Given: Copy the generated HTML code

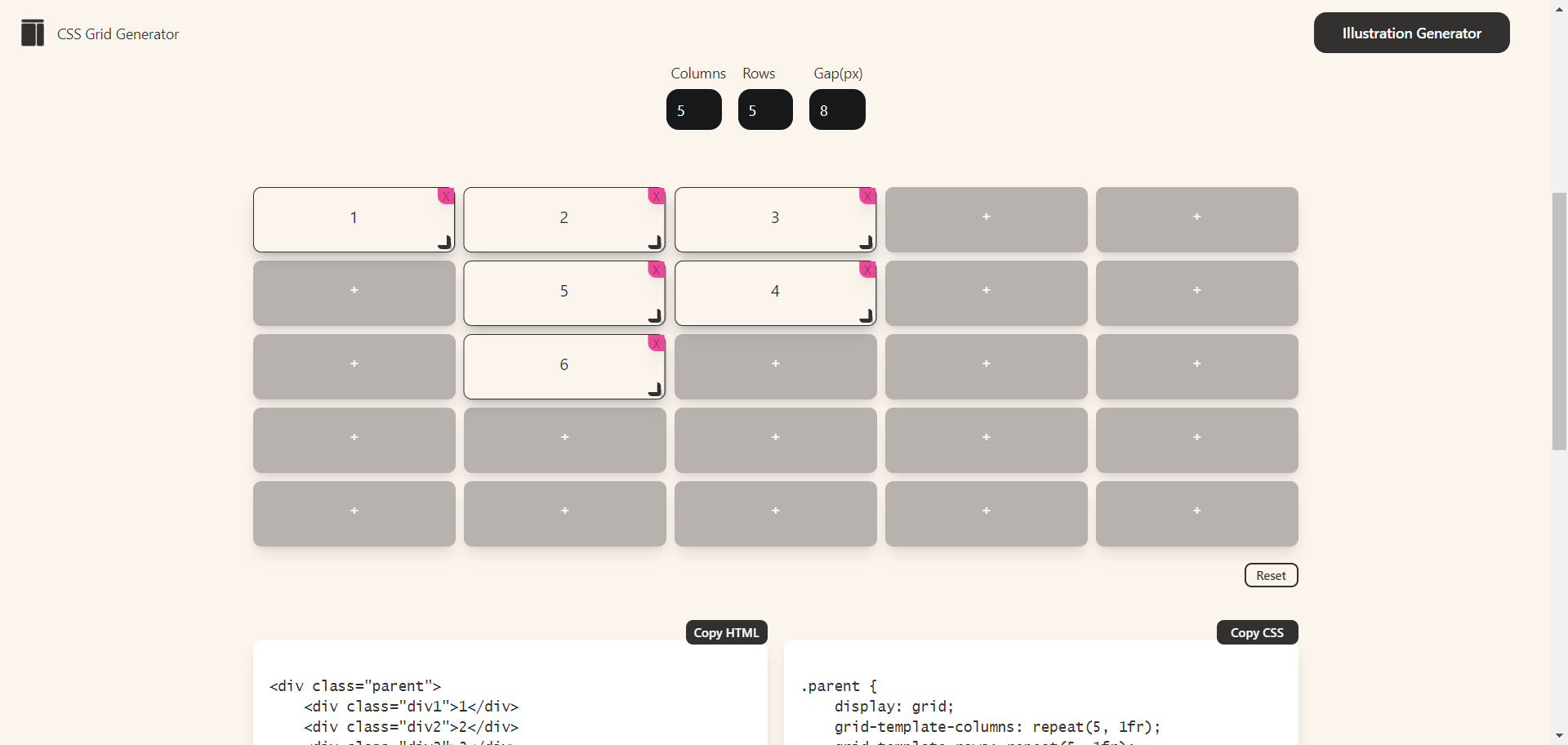Looking at the screenshot, I should (x=726, y=631).
